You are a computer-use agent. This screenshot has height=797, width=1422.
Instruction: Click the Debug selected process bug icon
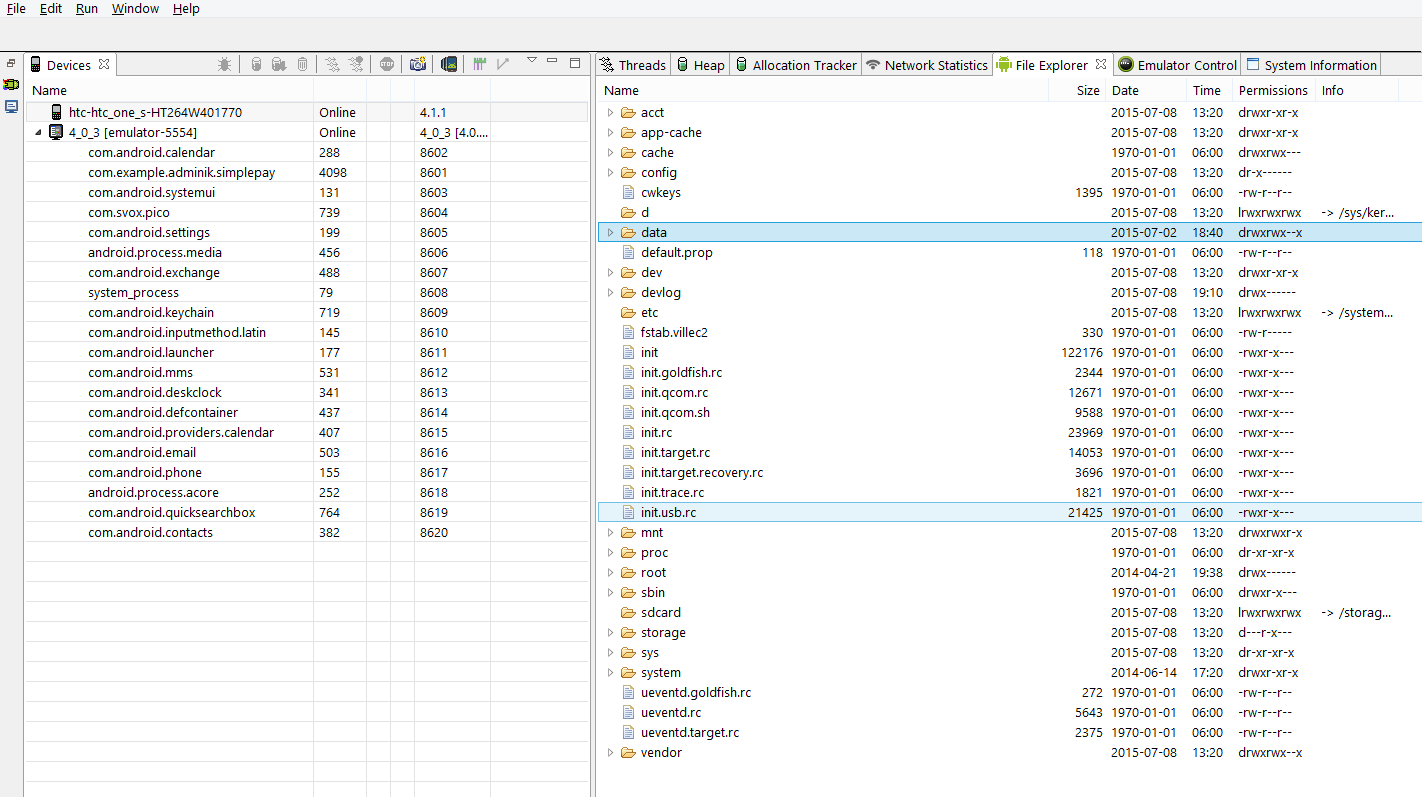pos(225,64)
